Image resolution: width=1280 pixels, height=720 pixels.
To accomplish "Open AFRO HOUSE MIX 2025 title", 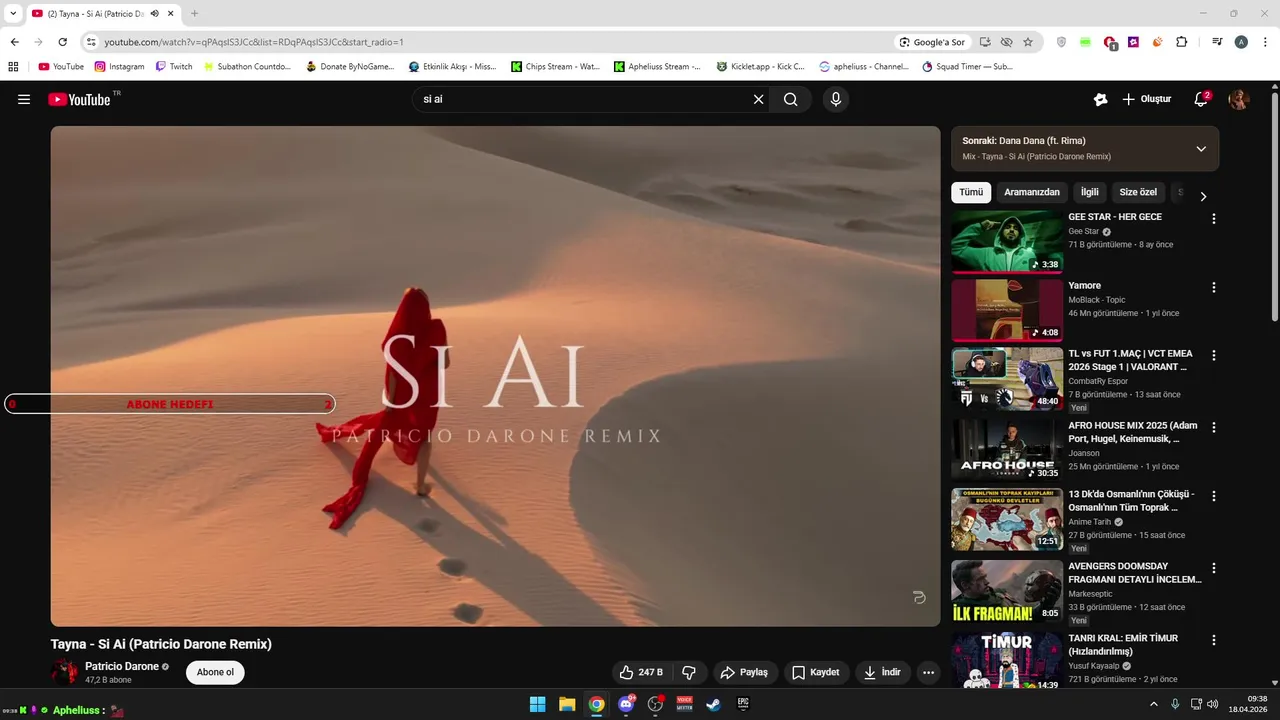I will 1133,432.
